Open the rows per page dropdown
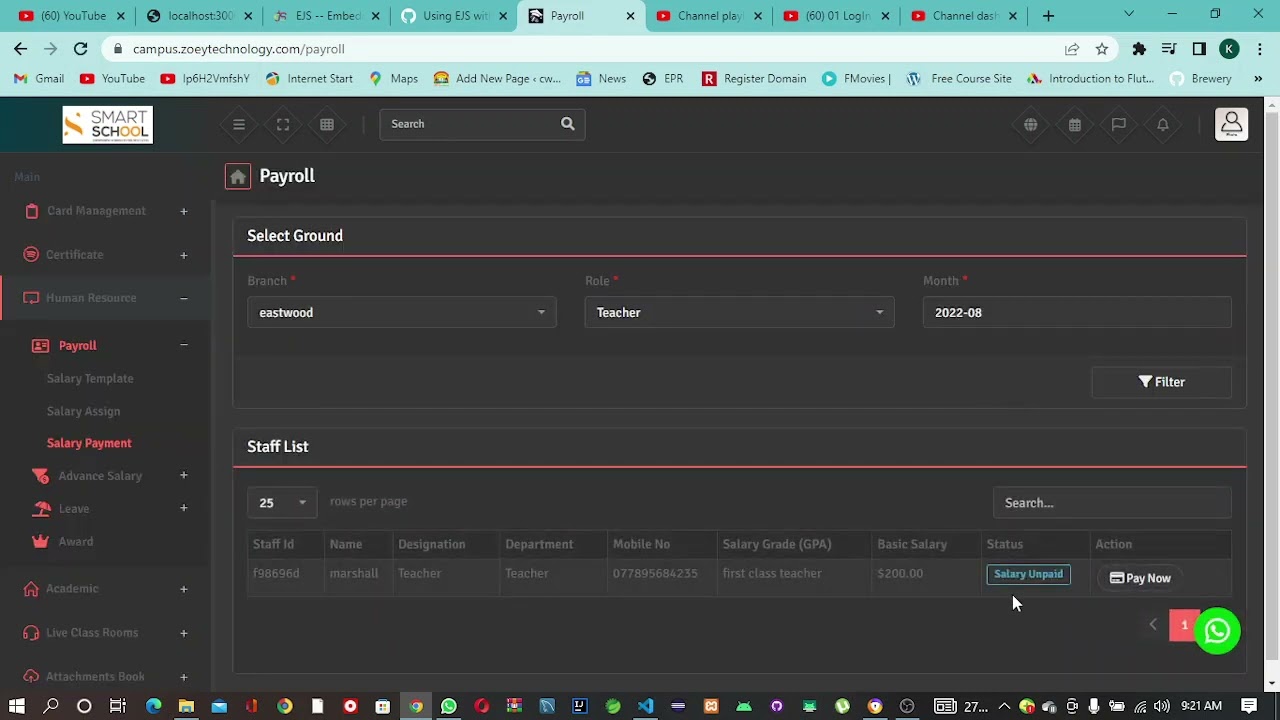Image resolution: width=1280 pixels, height=720 pixels. pyautogui.click(x=282, y=502)
